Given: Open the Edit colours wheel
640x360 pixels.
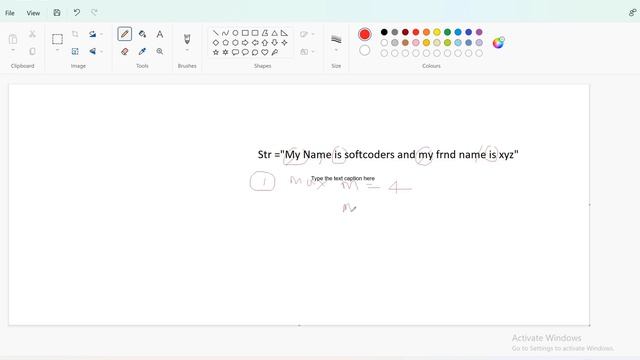Looking at the screenshot, I should coord(498,42).
